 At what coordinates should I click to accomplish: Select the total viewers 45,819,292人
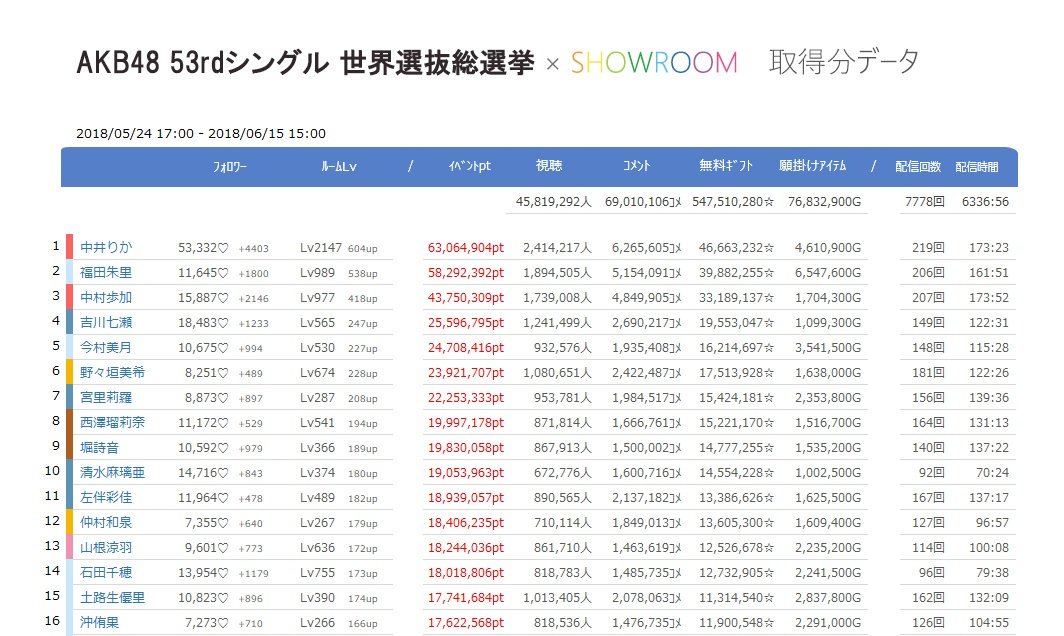click(554, 202)
